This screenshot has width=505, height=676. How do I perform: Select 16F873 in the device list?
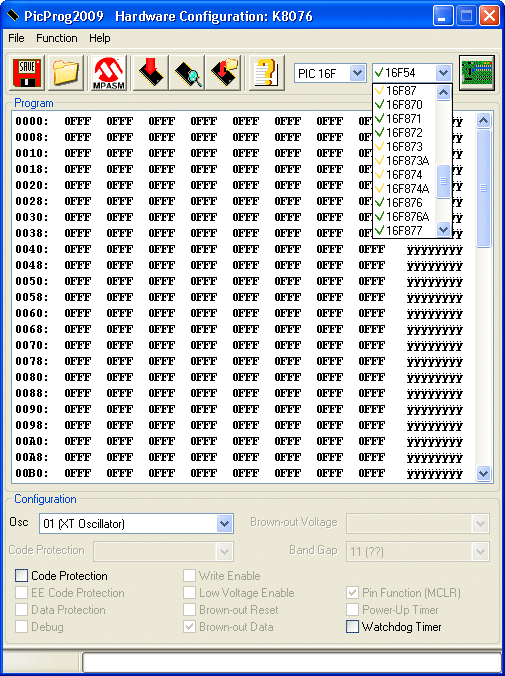pyautogui.click(x=404, y=147)
